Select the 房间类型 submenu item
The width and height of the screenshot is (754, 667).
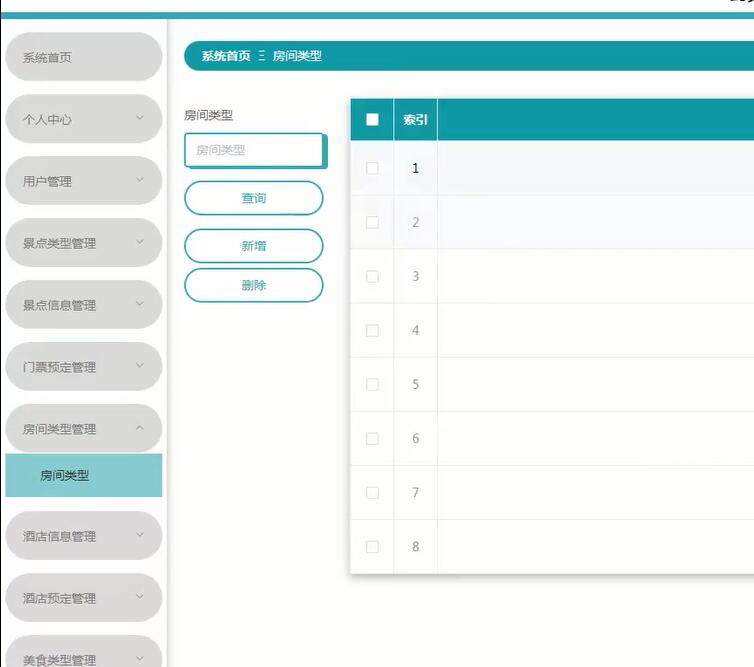click(x=83, y=475)
